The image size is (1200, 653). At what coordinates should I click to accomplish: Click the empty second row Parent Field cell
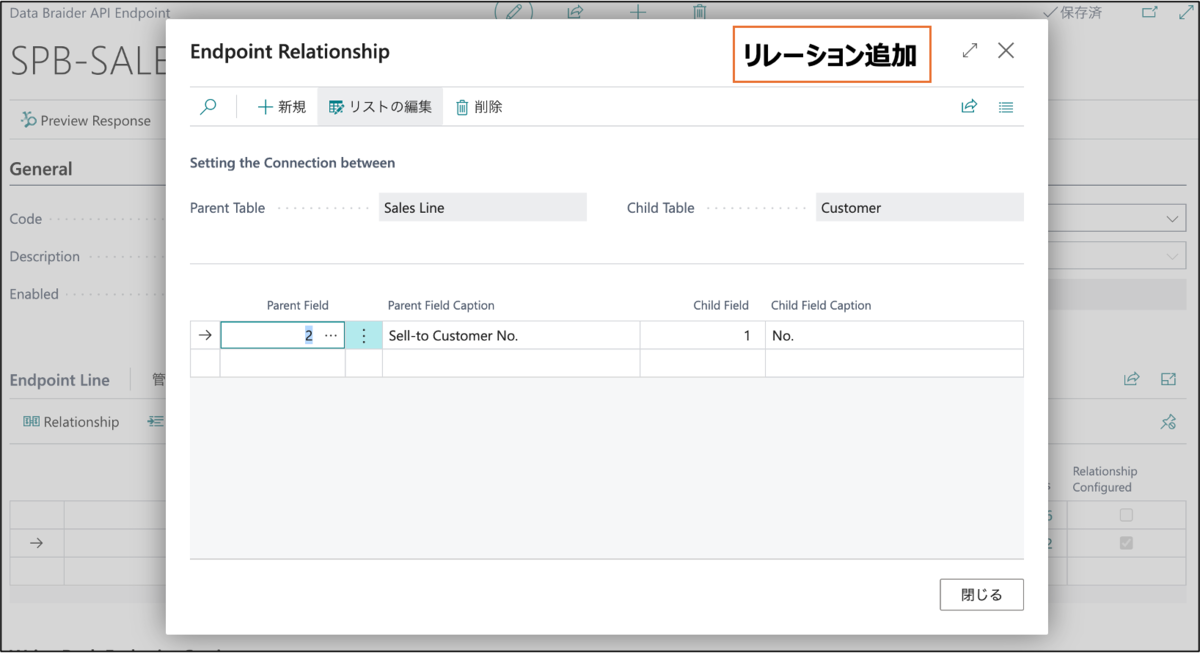(282, 363)
